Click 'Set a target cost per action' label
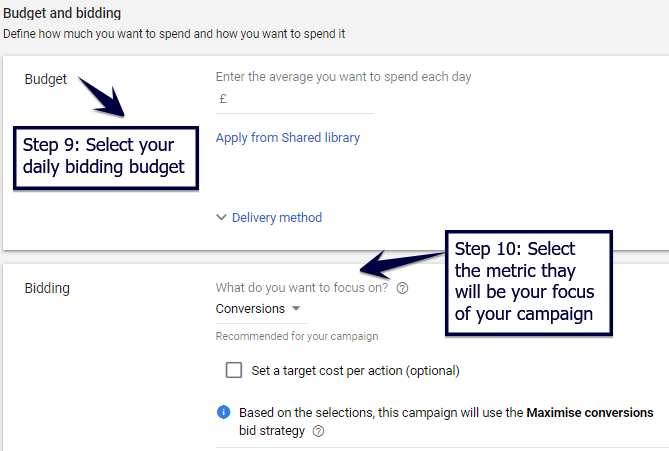This screenshot has width=669, height=451. tap(355, 370)
